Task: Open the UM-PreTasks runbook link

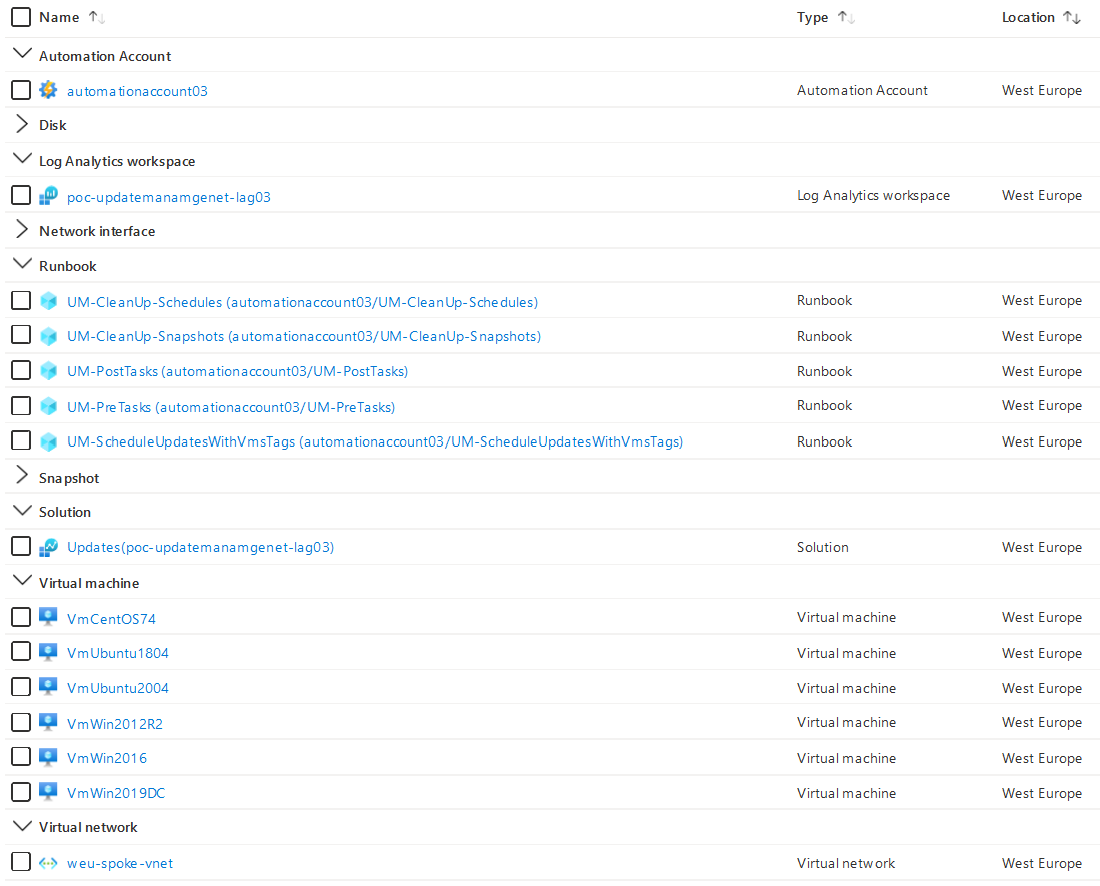Action: tap(231, 408)
